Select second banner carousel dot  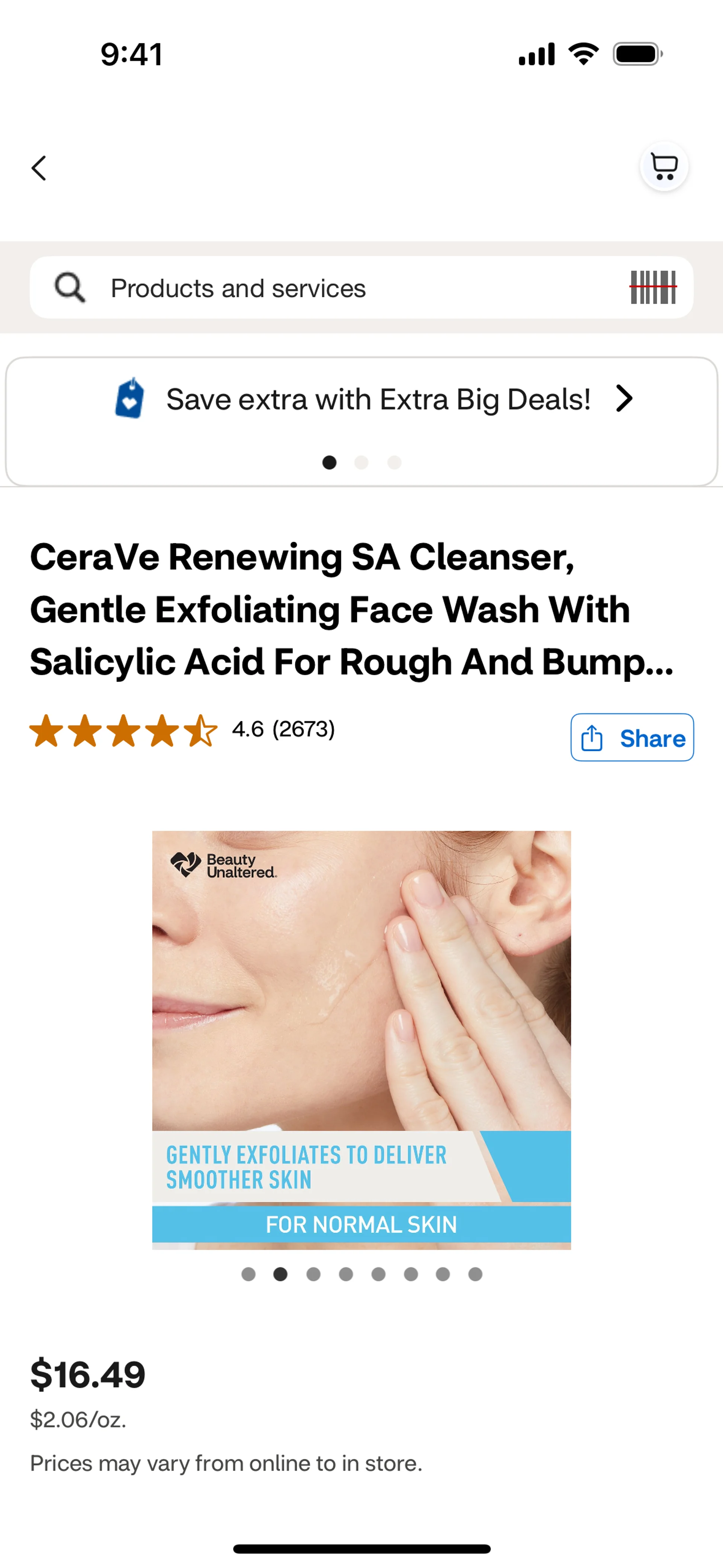[x=361, y=463]
